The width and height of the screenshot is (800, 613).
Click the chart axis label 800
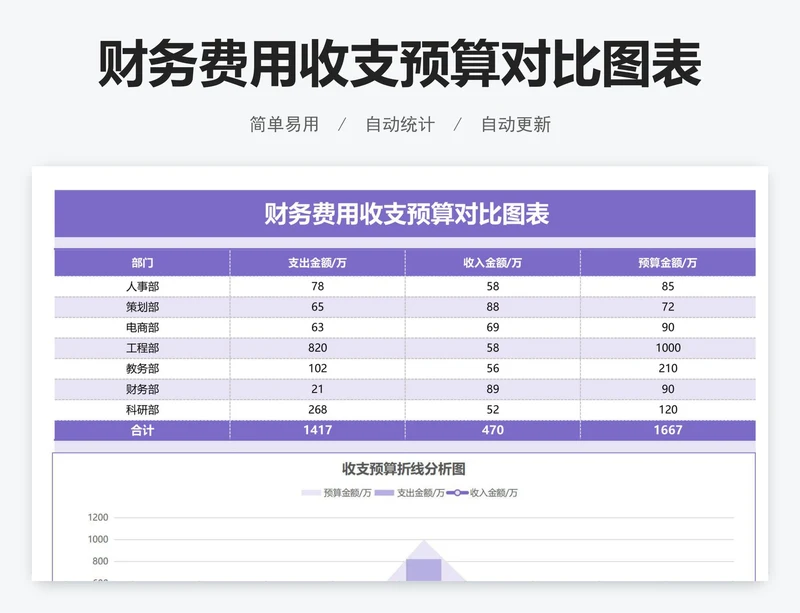coord(100,561)
